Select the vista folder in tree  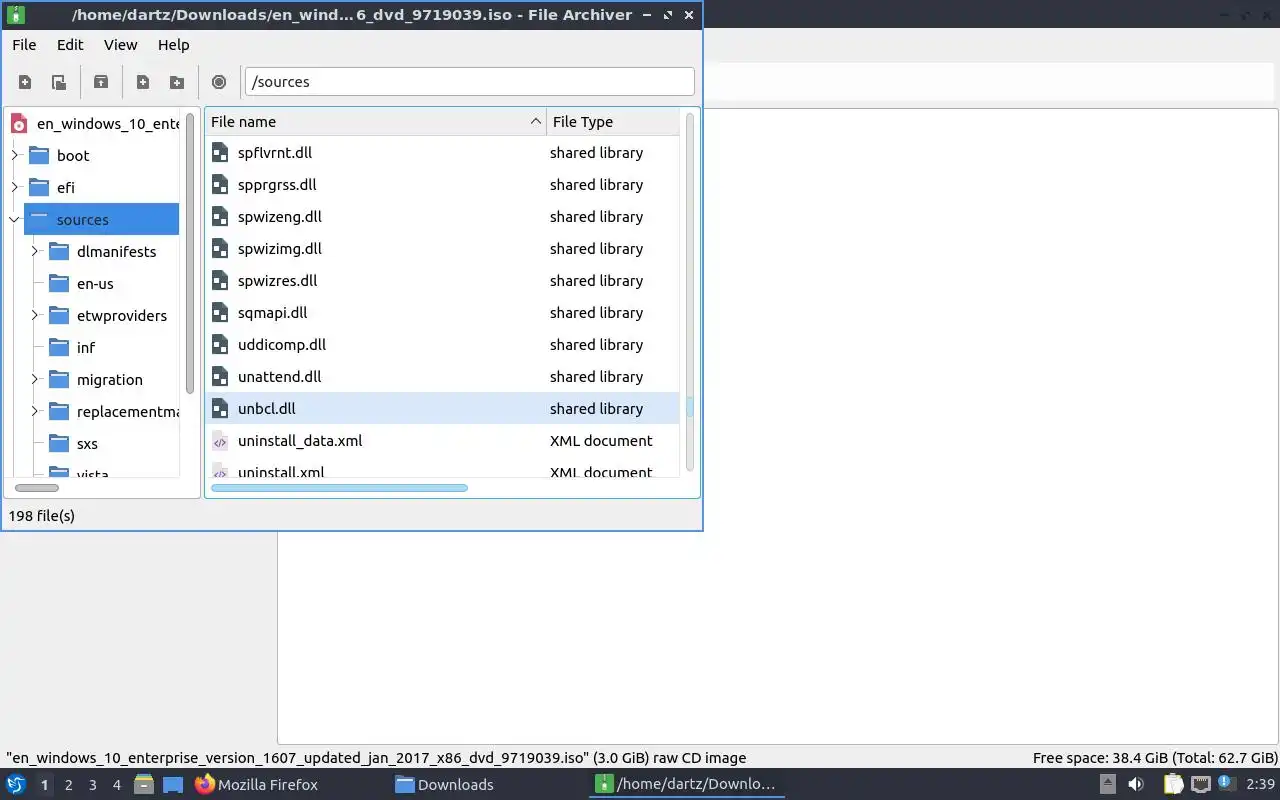[93, 474]
